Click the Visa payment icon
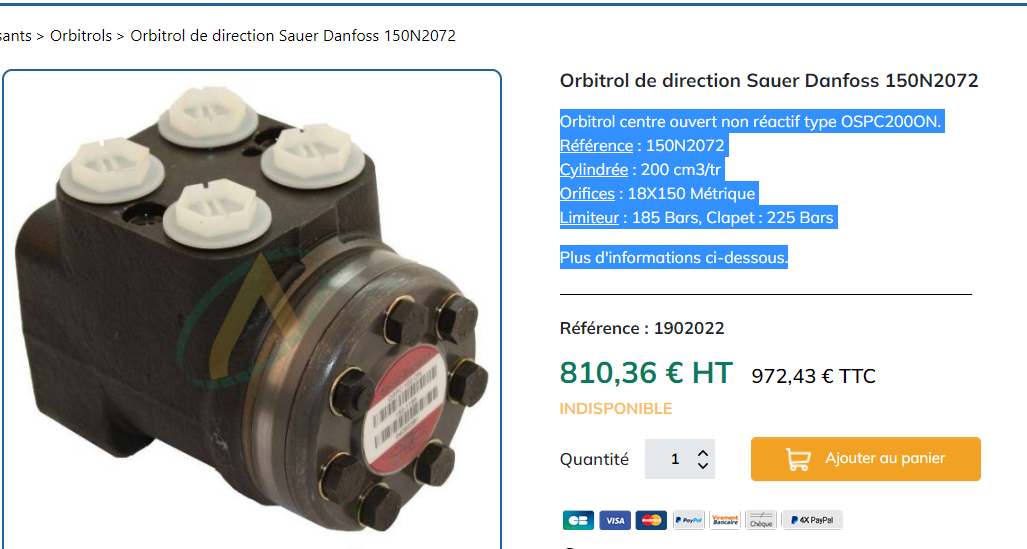 [615, 520]
